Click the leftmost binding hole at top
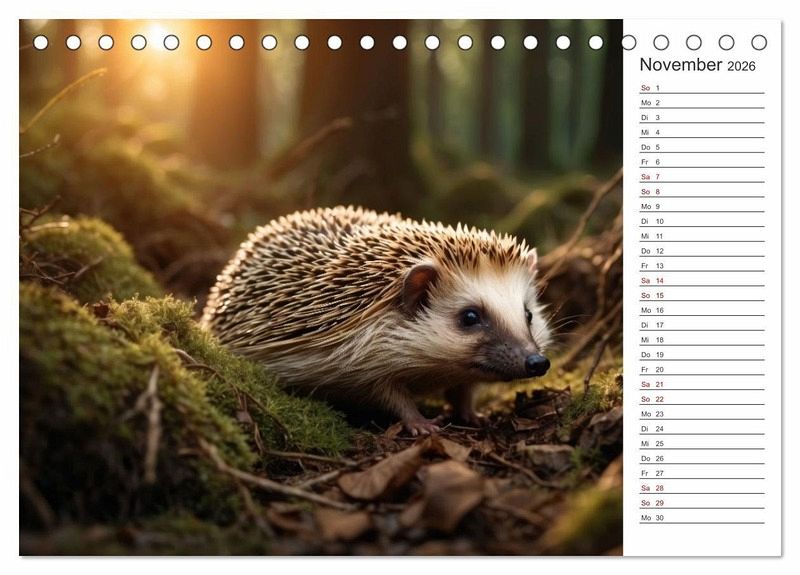Screen dimensions: 800x575 [x=41, y=42]
